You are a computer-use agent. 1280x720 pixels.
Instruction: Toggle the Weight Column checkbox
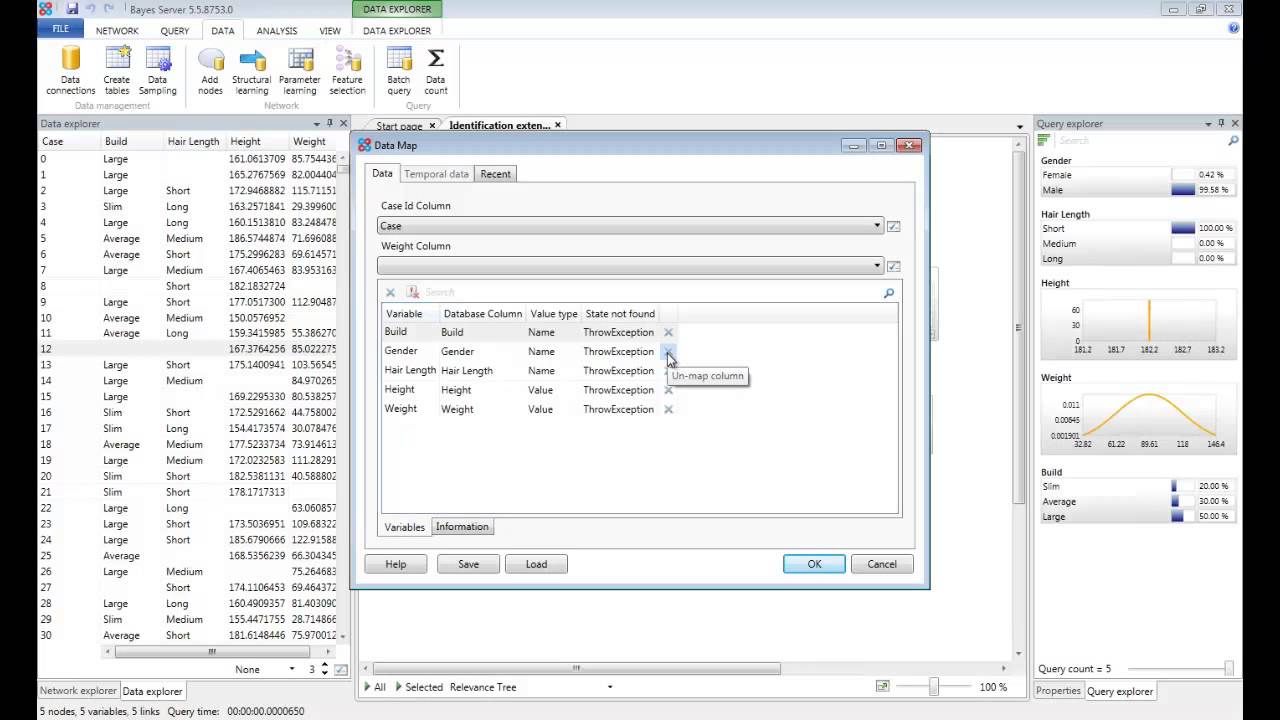coord(893,266)
